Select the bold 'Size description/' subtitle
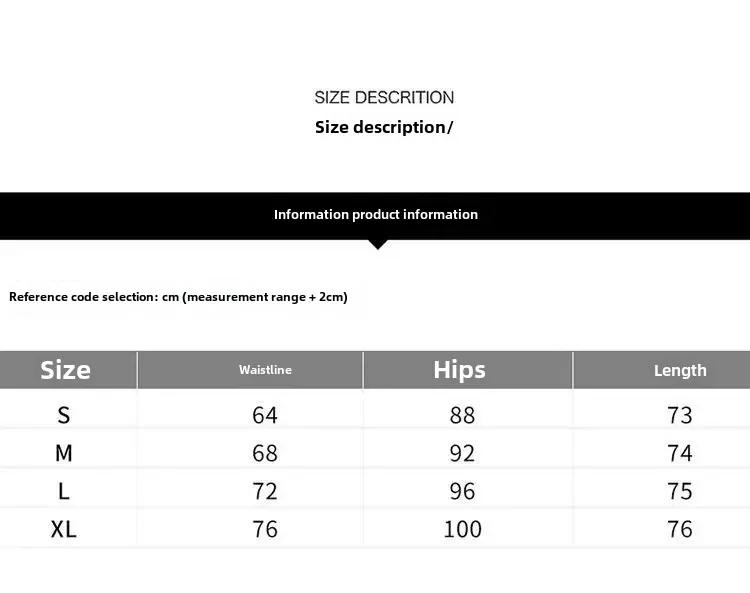The height and width of the screenshot is (593, 750). [384, 127]
